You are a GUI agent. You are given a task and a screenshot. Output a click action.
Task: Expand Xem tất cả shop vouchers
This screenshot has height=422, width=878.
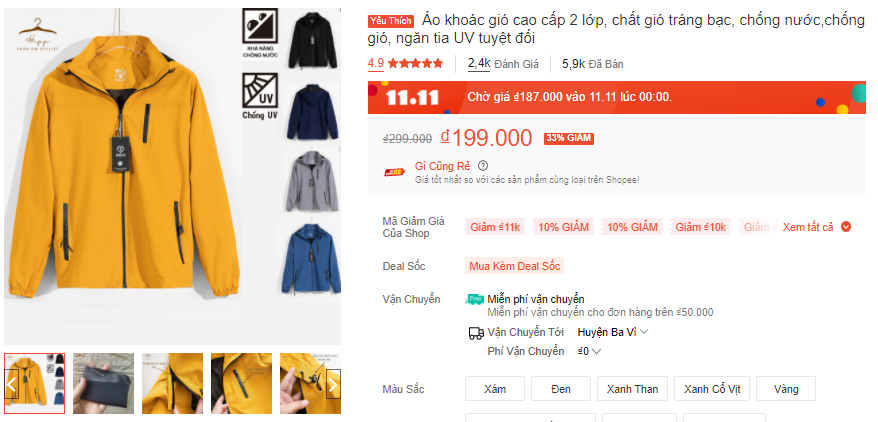coord(816,227)
